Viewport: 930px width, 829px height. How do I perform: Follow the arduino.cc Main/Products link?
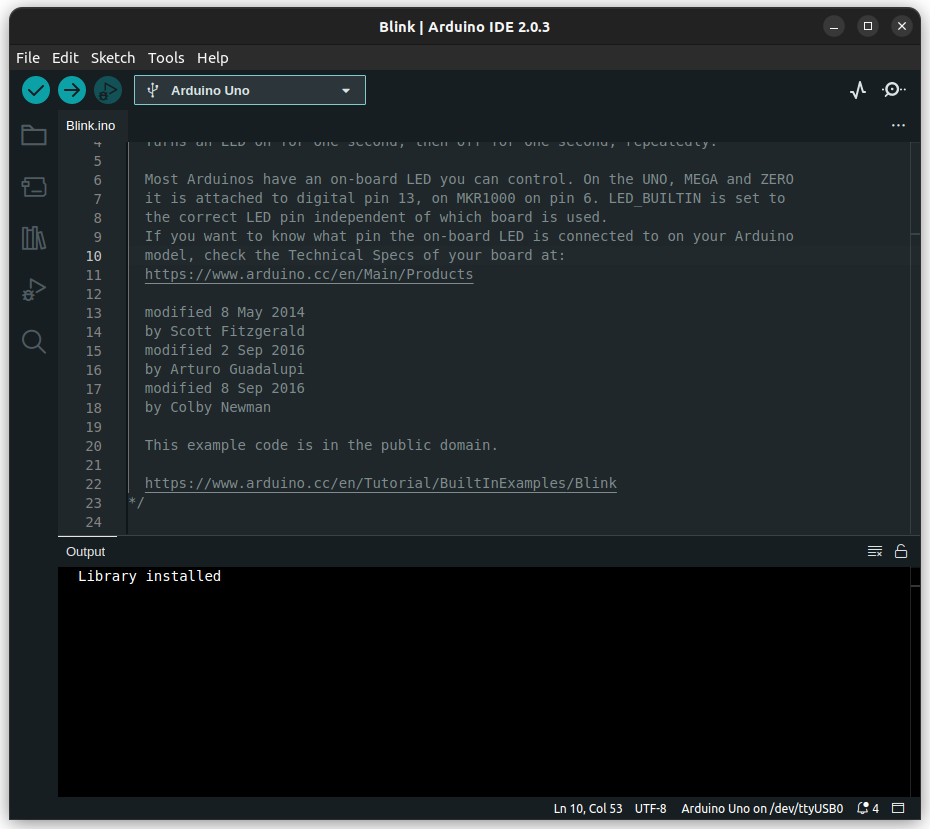309,275
